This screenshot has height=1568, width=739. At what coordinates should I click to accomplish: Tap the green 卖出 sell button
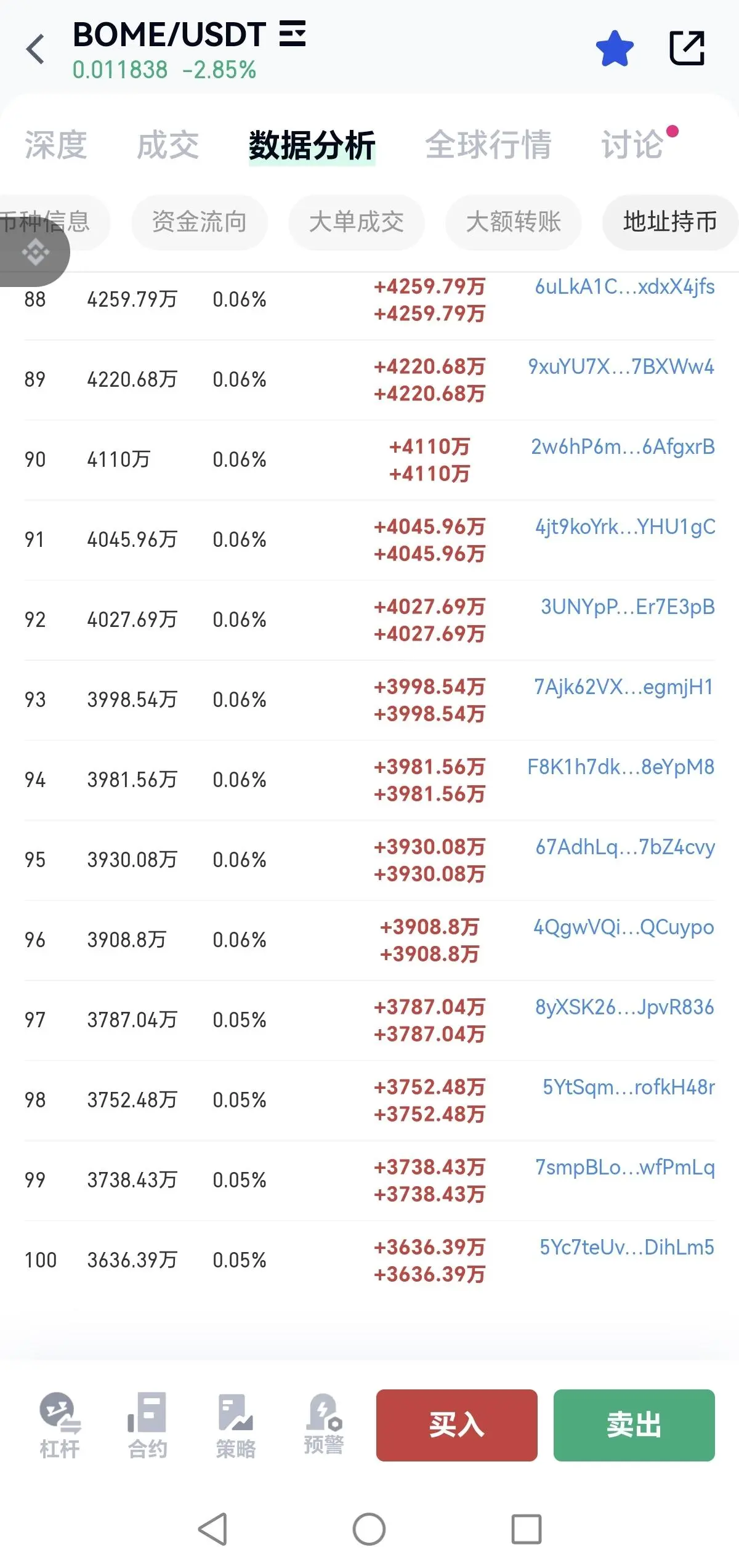(634, 1425)
